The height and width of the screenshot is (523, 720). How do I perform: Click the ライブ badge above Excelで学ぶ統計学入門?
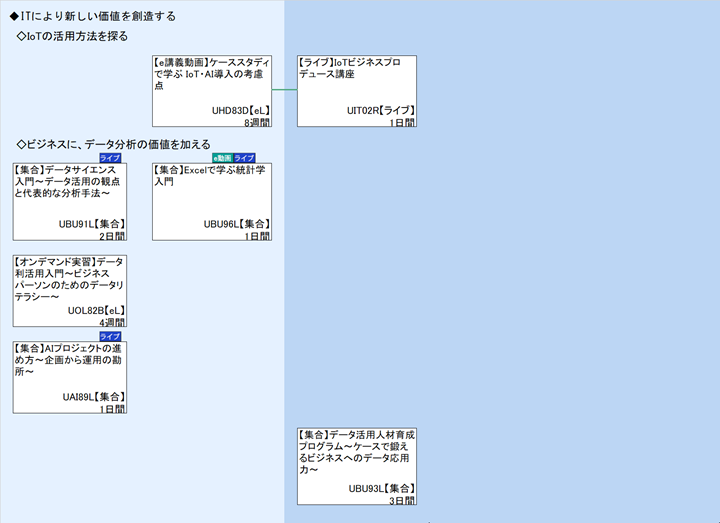[x=244, y=158]
